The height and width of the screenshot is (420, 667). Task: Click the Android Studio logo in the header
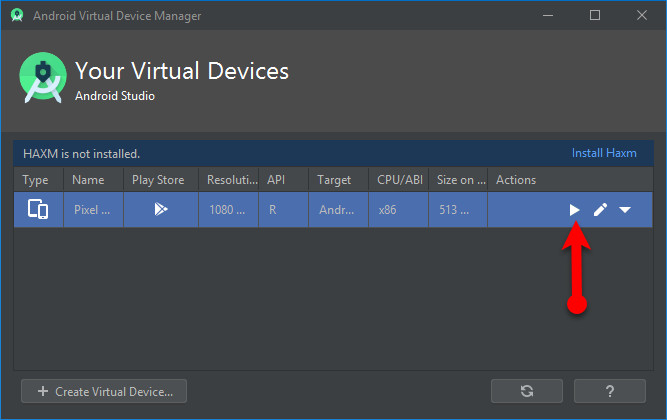[43, 80]
